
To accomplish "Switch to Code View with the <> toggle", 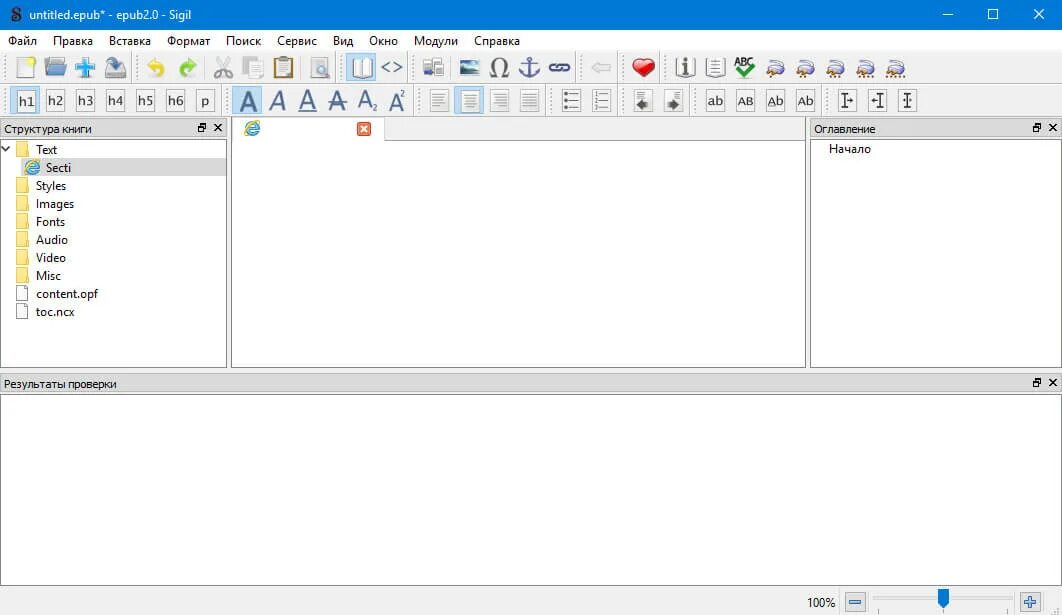I will pyautogui.click(x=392, y=67).
